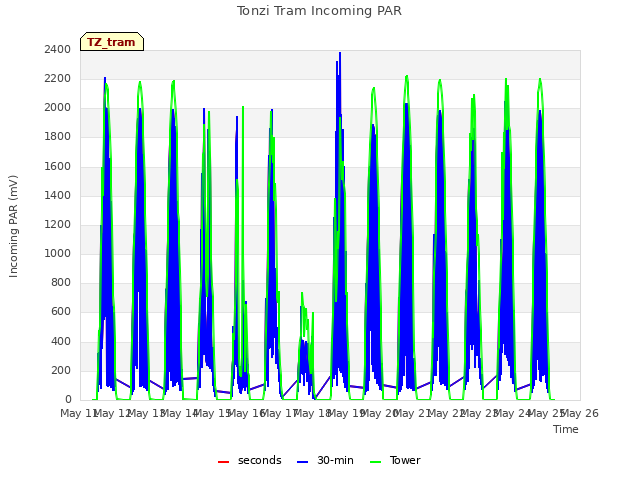Viewport: 640px width, 480px height.
Task: Click the Time axis label
Action: point(566,429)
